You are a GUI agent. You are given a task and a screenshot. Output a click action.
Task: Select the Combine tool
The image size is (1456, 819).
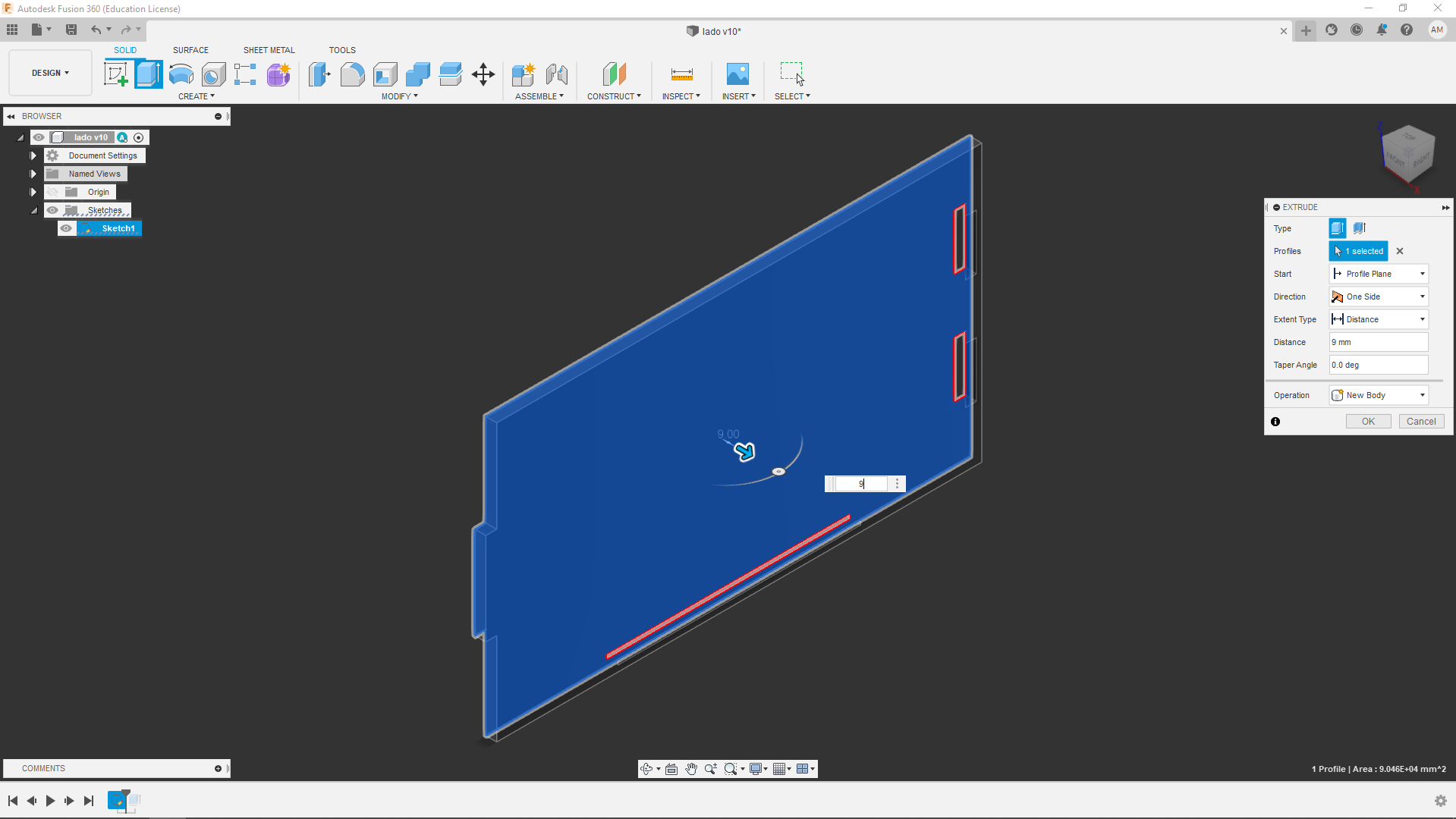[x=418, y=74]
